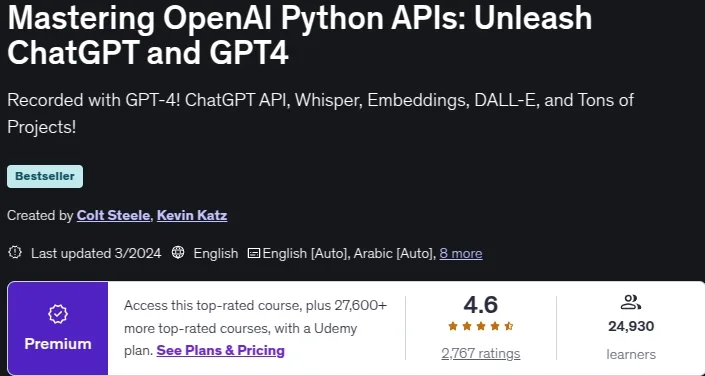705x376 pixels.
Task: Open Kevin Katz's instructor profile
Action: point(192,216)
